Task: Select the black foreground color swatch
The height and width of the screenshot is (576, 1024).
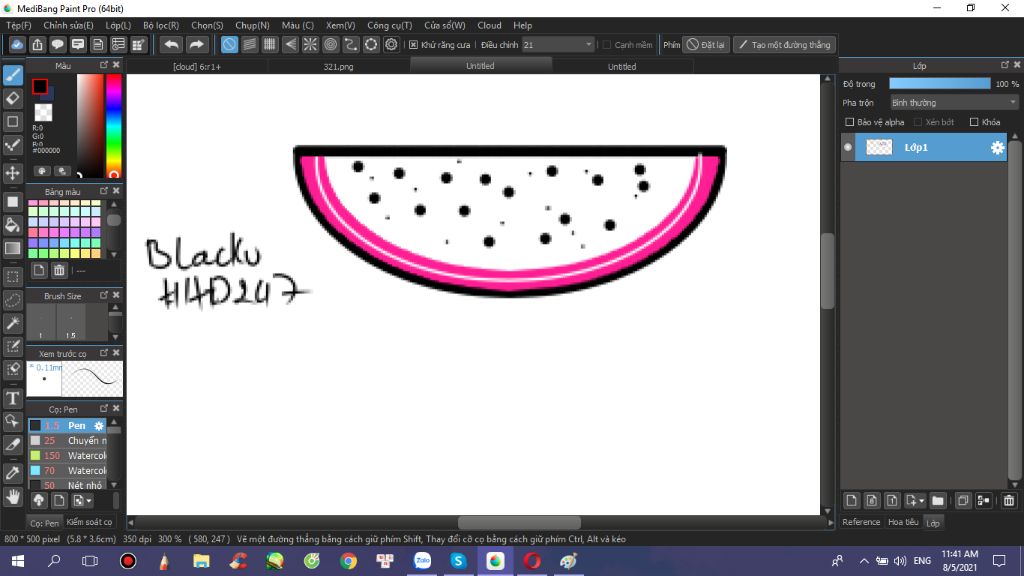Action: tap(40, 86)
